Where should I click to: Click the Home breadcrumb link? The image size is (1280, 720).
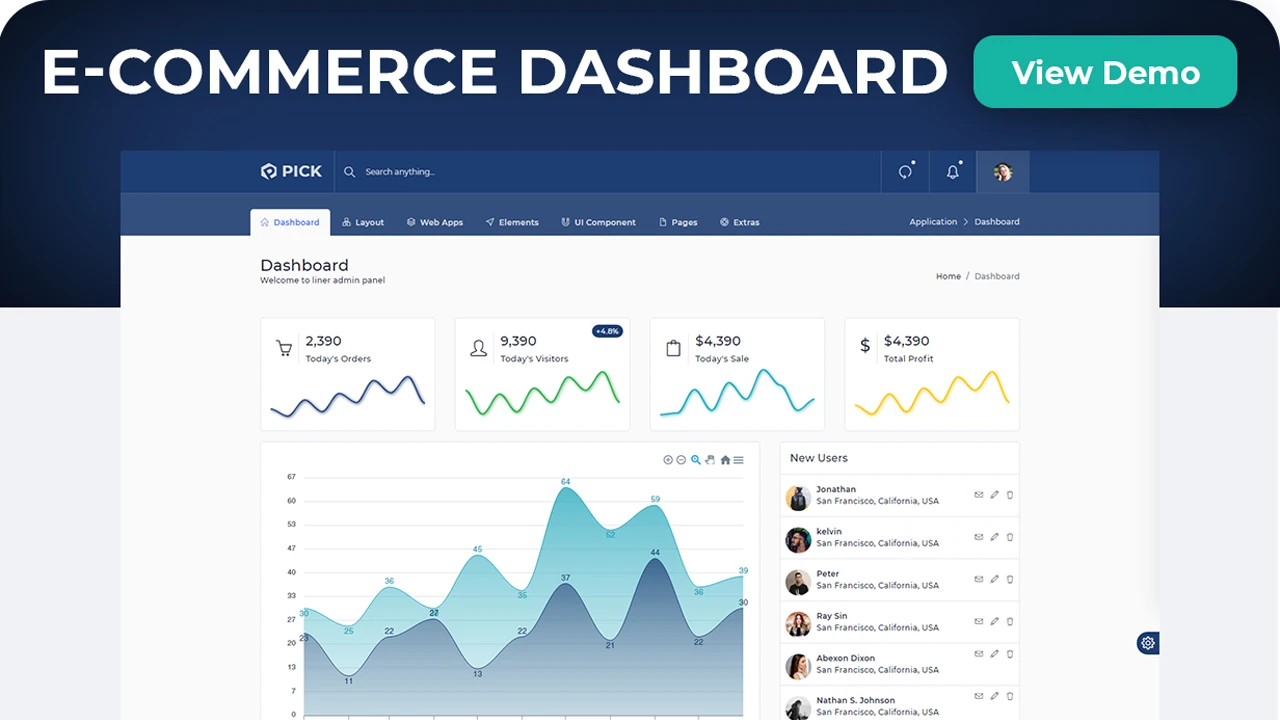948,276
